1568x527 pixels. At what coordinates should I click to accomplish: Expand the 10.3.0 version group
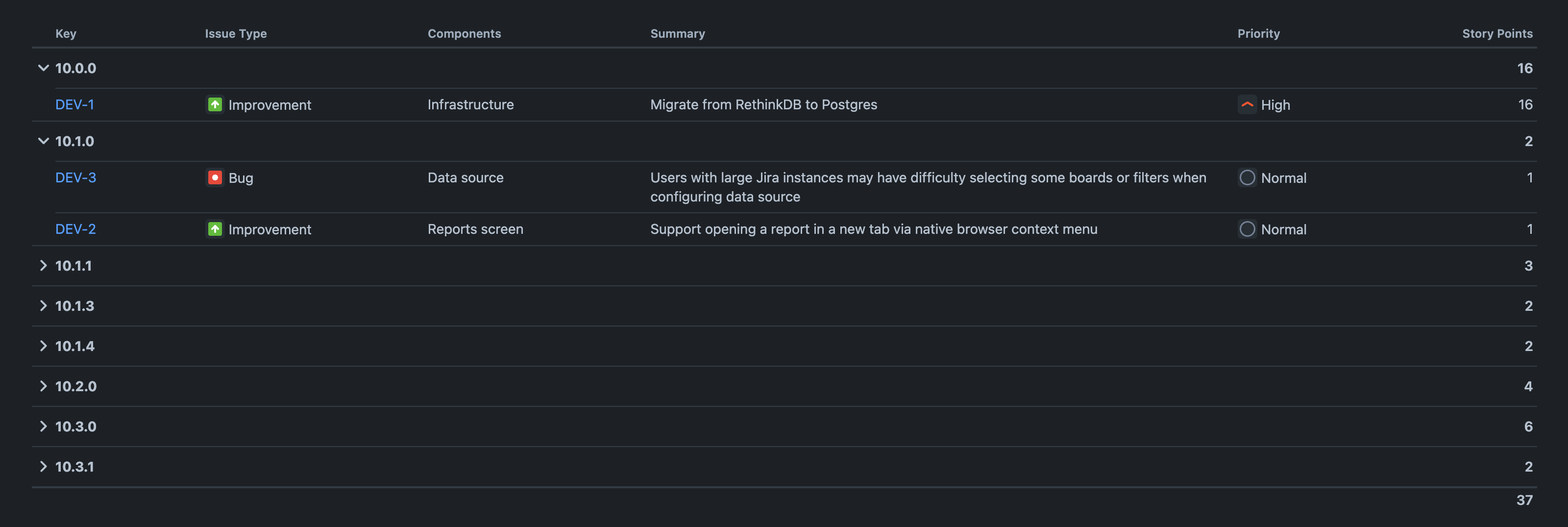click(43, 426)
